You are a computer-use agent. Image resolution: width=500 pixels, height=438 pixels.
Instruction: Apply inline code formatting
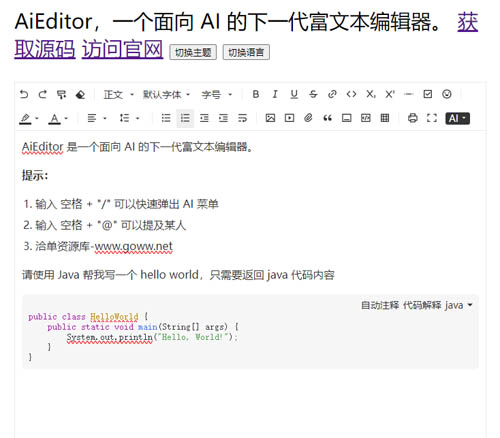(351, 94)
